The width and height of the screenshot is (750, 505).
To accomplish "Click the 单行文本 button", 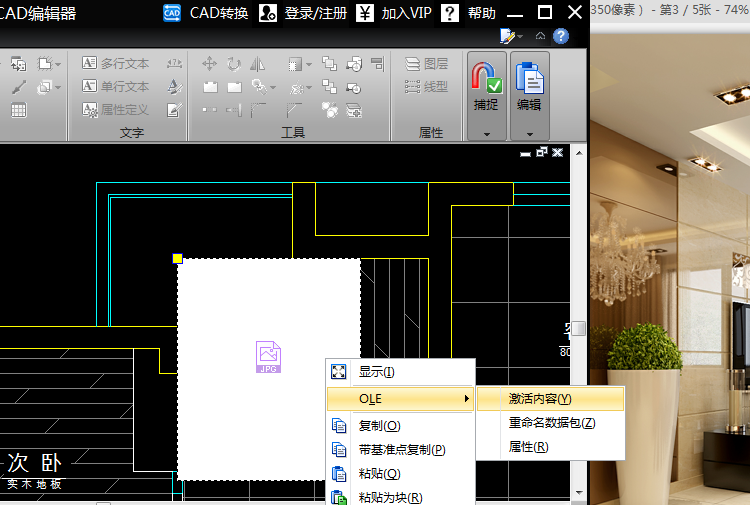I will (116, 87).
